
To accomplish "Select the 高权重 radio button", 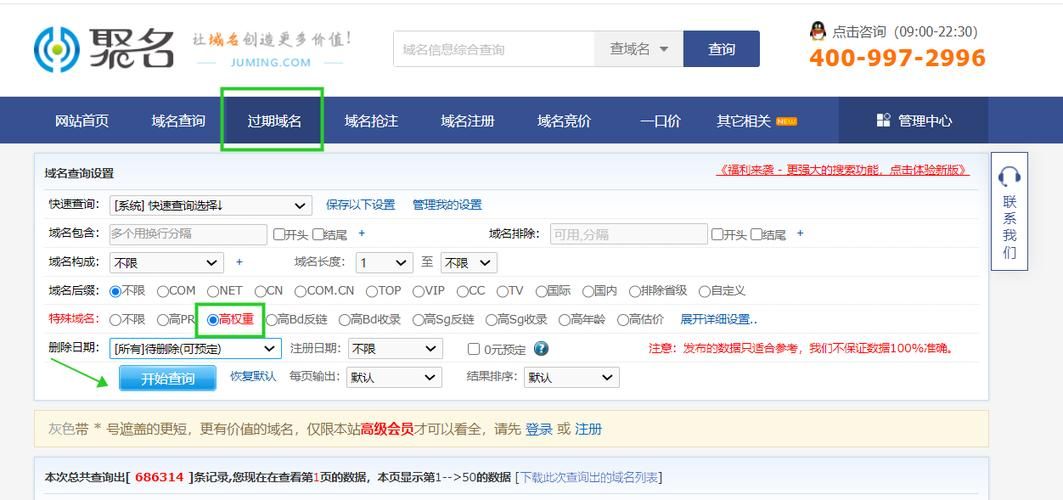I will pos(213,320).
